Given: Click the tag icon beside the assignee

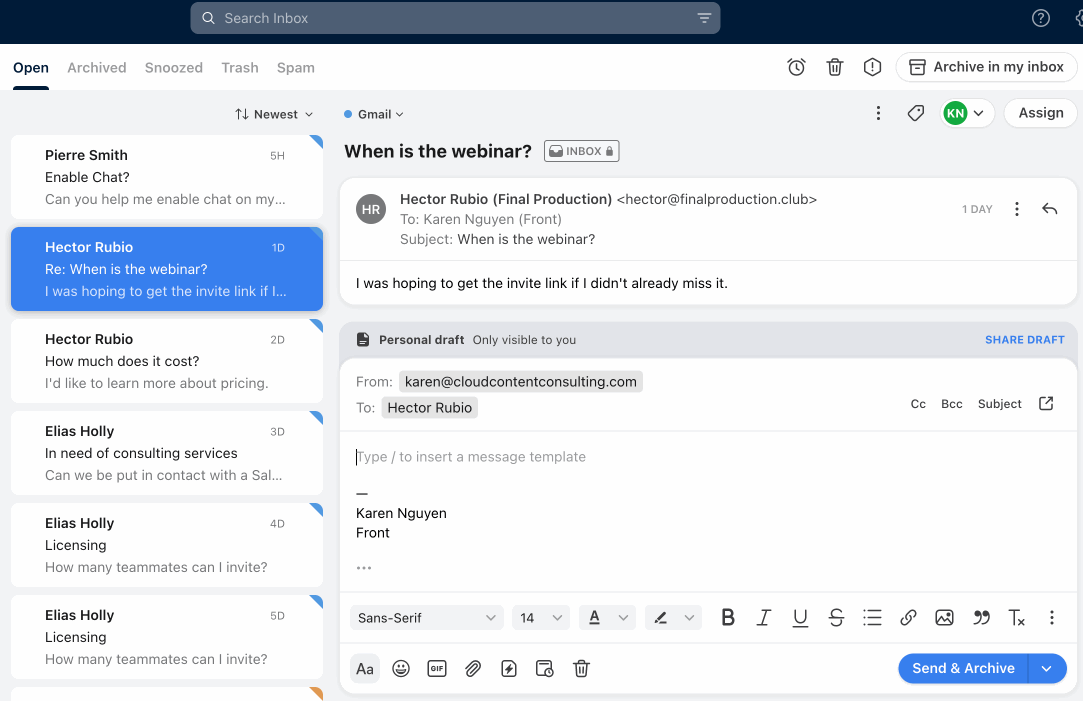Looking at the screenshot, I should [915, 113].
